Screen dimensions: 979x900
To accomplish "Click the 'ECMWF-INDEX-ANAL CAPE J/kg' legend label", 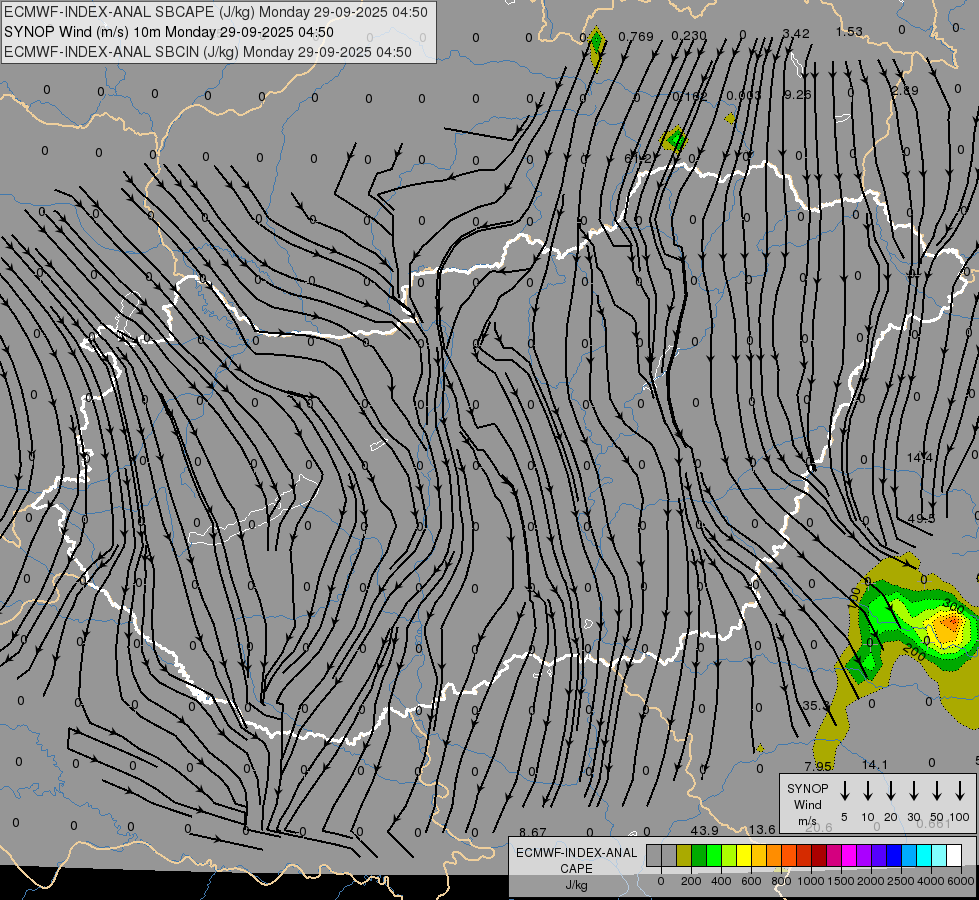I will point(576,868).
